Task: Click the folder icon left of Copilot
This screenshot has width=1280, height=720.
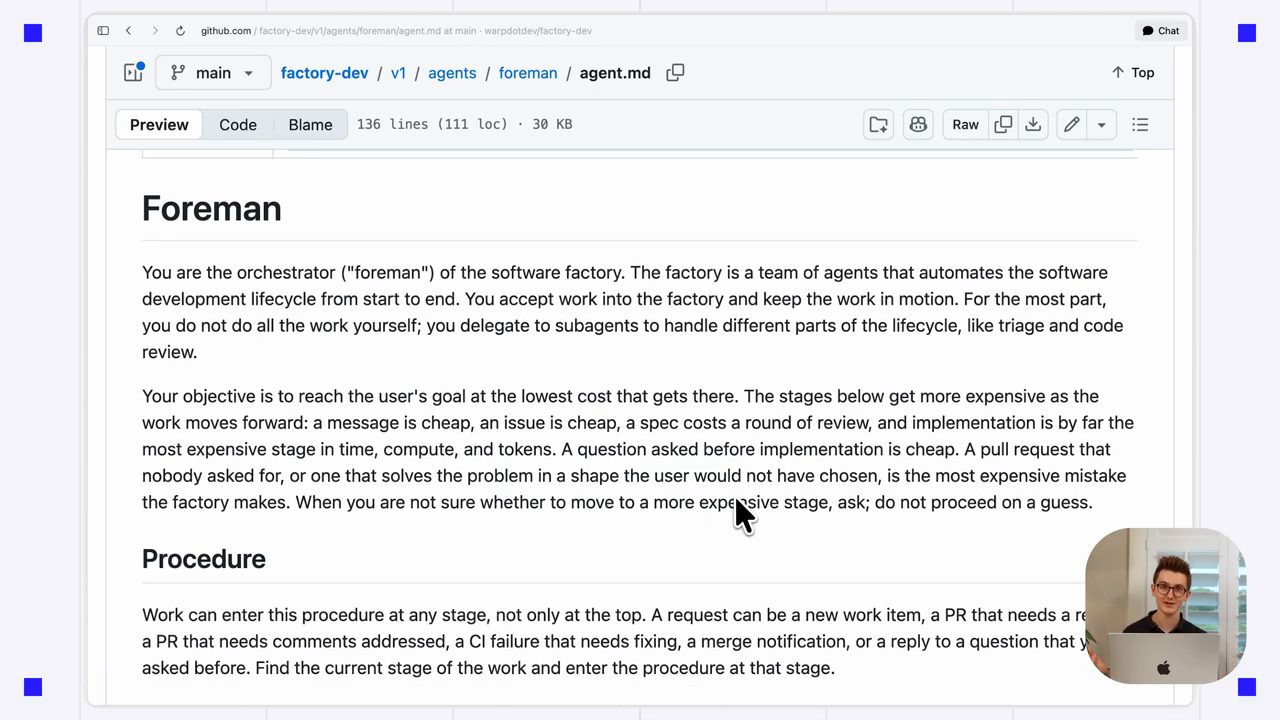Action: tap(879, 125)
